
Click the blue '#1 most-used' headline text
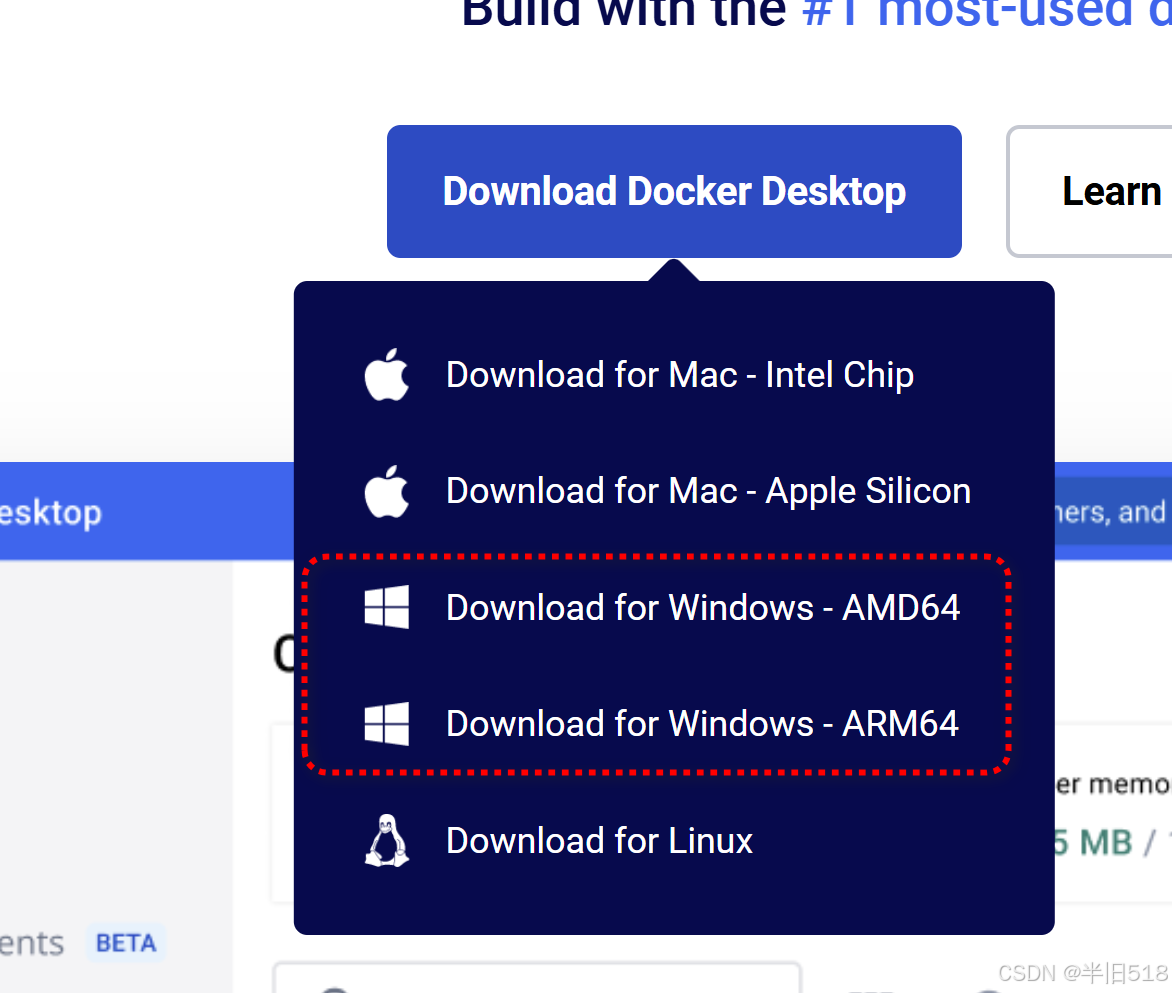coord(986,13)
